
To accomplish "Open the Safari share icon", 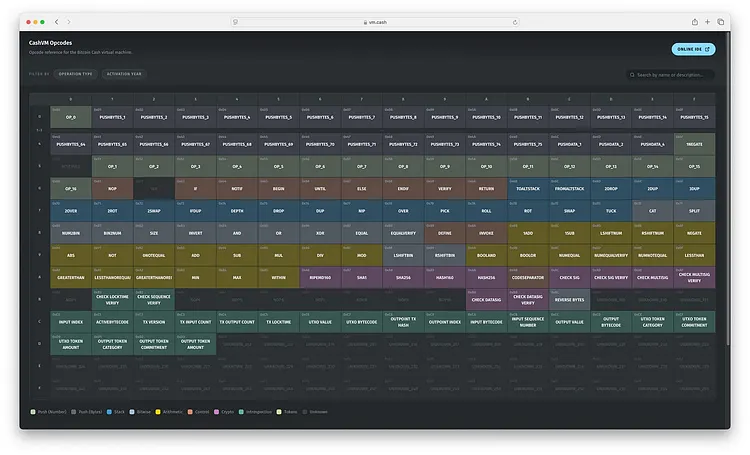I will click(x=695, y=22).
